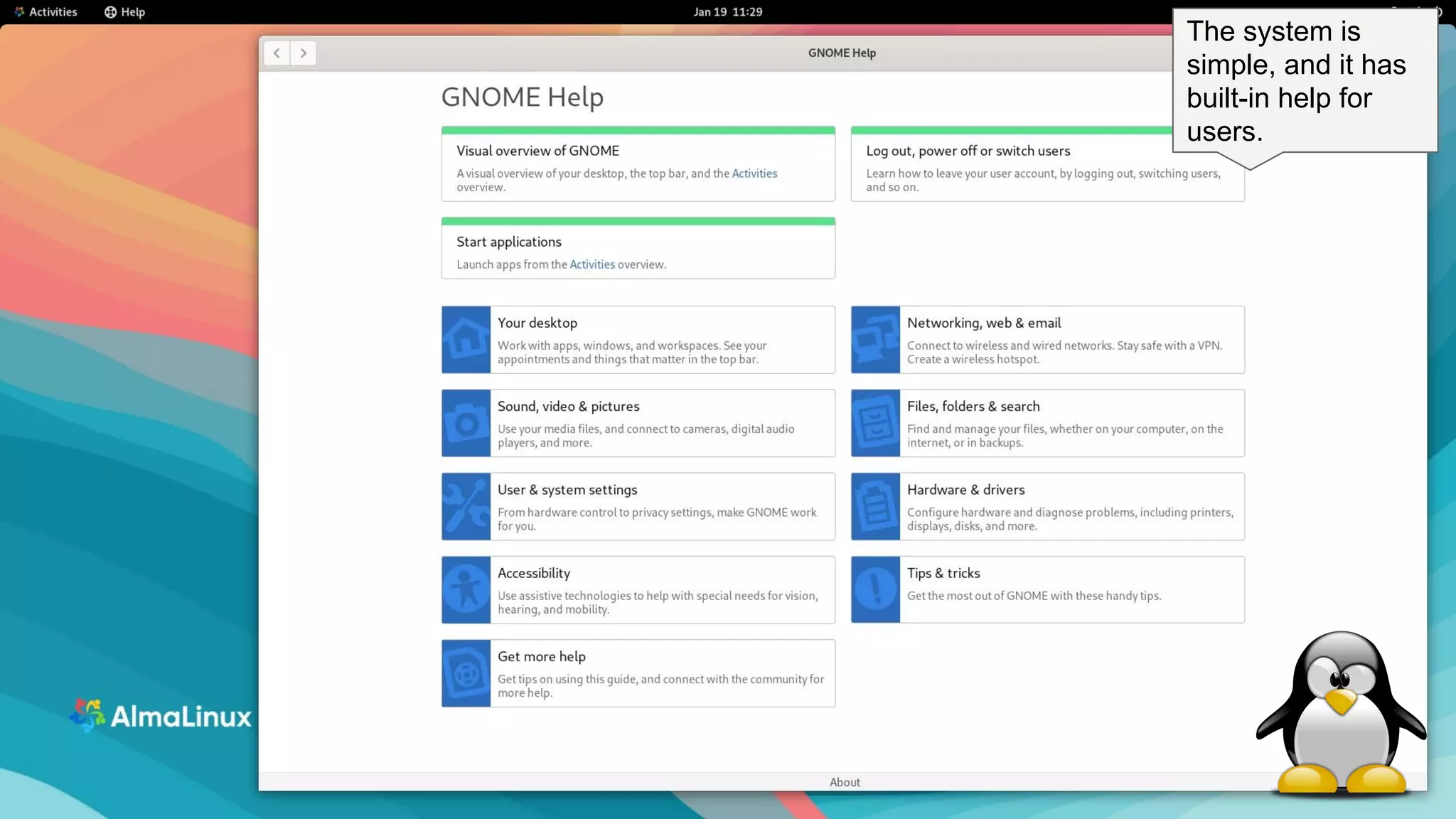Screen dimensions: 1456x819
Task: Click the date and time in top bar
Action: pyautogui.click(x=727, y=12)
